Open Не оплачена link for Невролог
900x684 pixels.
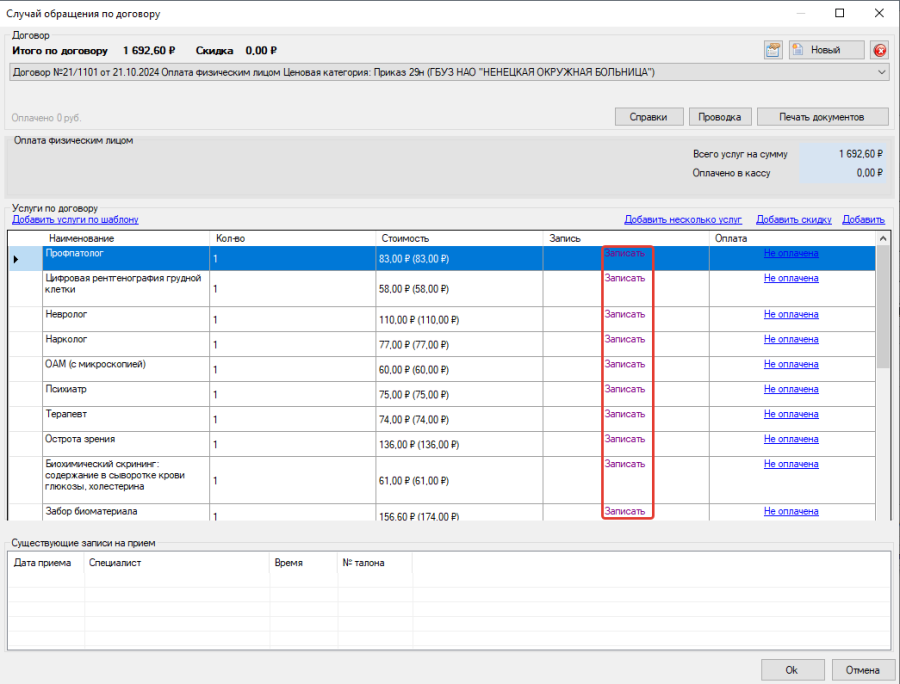791,314
